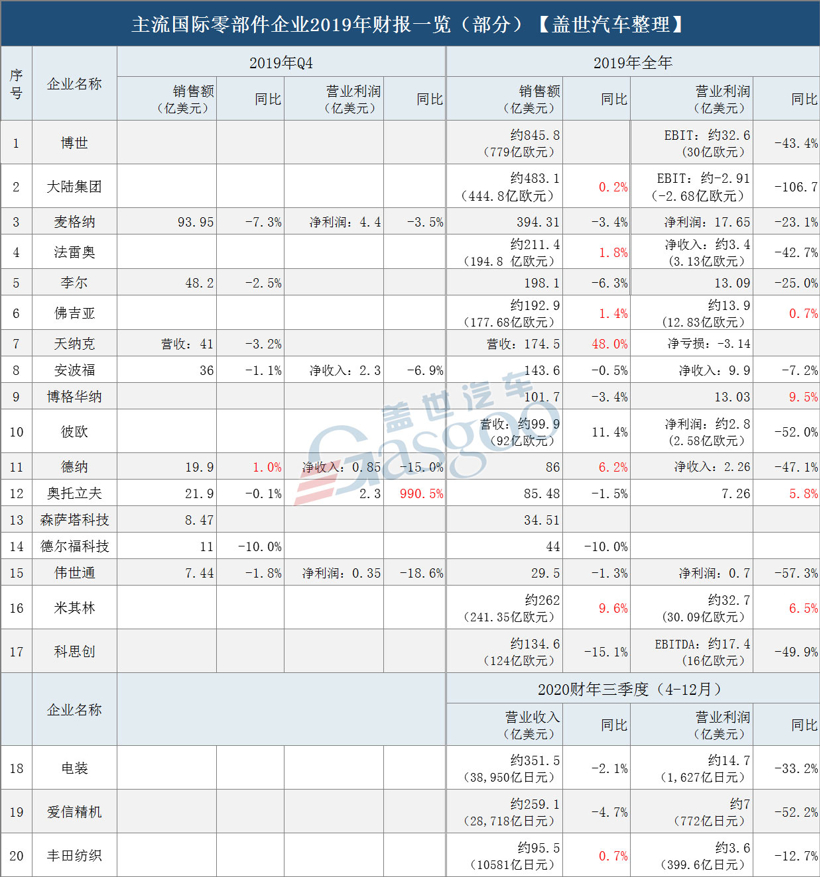Select Sensata Q4 sales '8.47'
The height and width of the screenshot is (877, 820).
tap(200, 520)
